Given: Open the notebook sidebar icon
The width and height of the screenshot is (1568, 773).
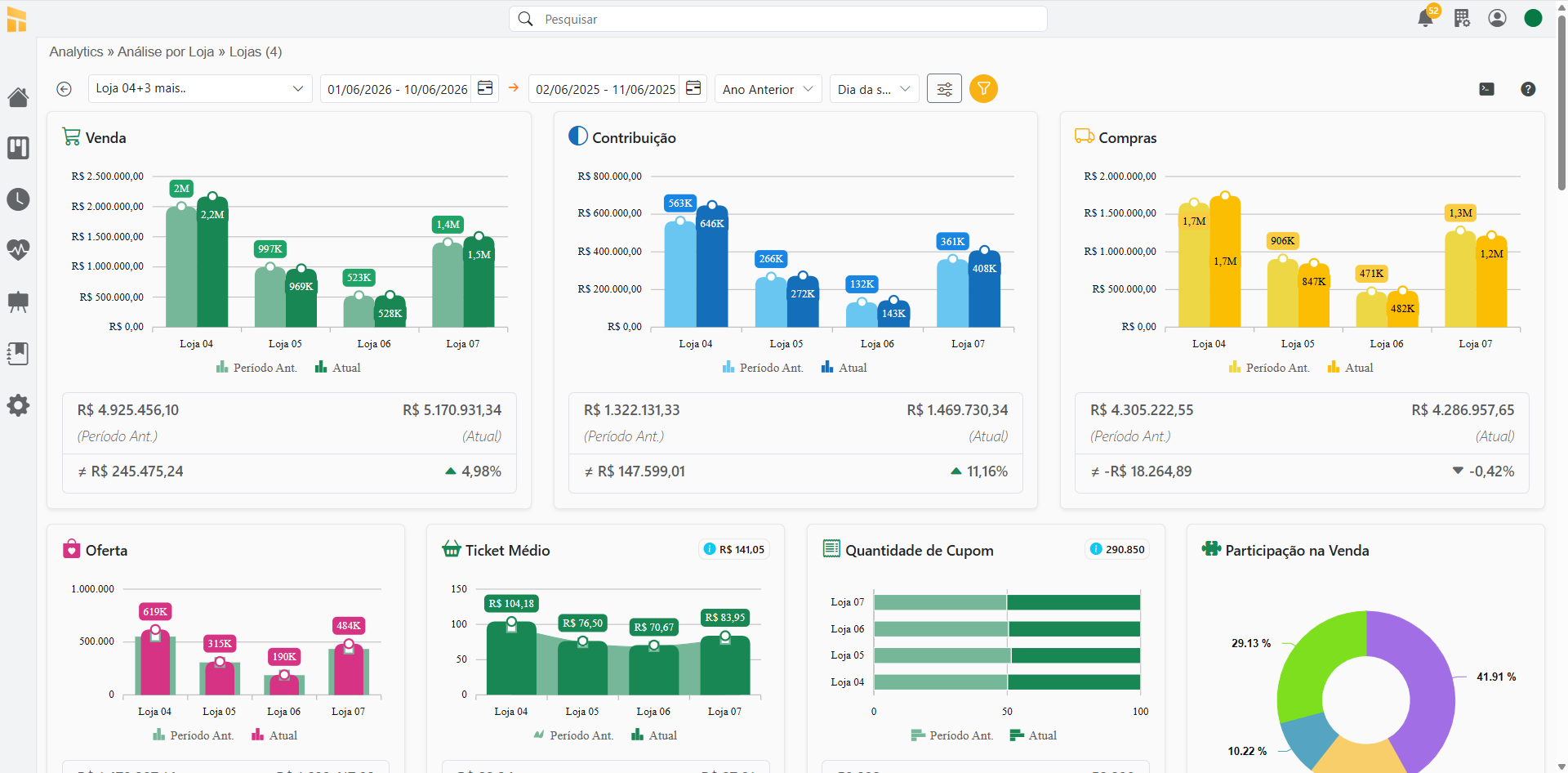Looking at the screenshot, I should click(x=18, y=353).
